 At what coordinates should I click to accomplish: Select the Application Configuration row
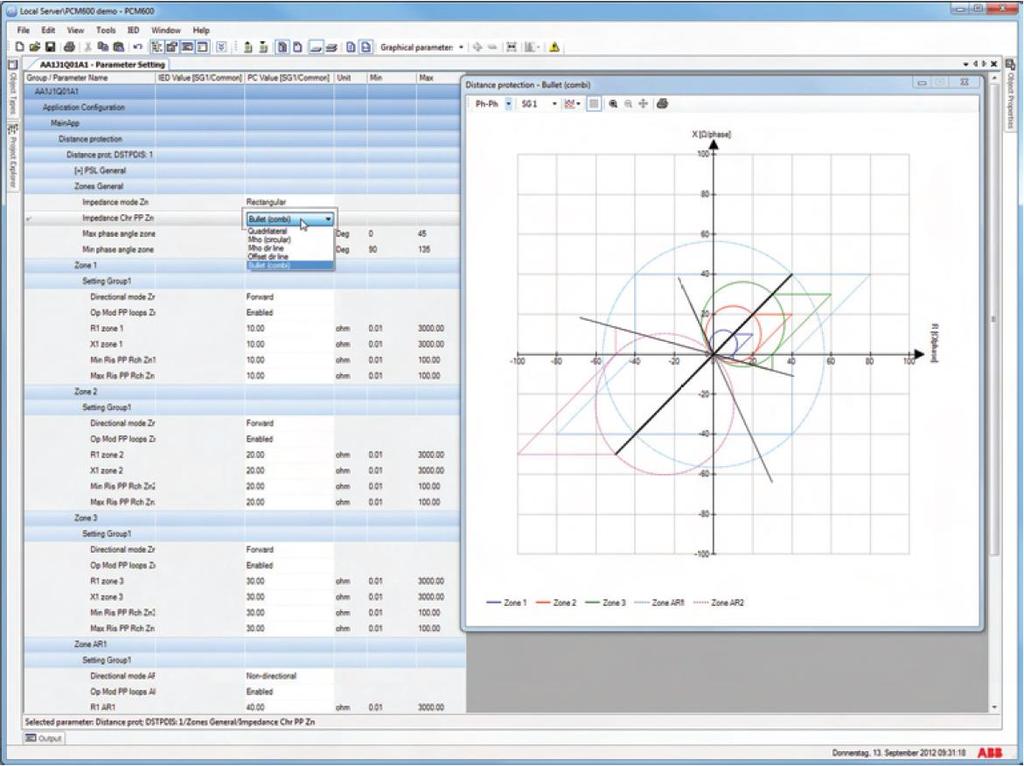[242, 107]
